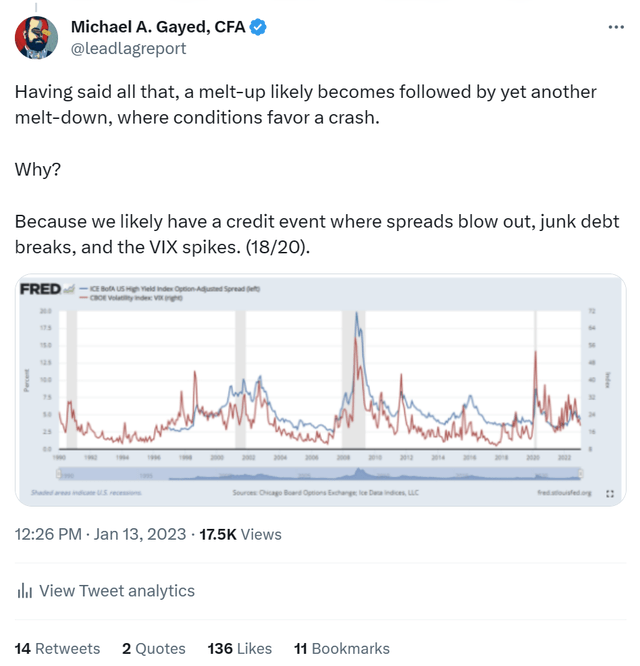Screen dimensions: 640x666
Task: Show the 14 Retweets list
Action: point(57,649)
